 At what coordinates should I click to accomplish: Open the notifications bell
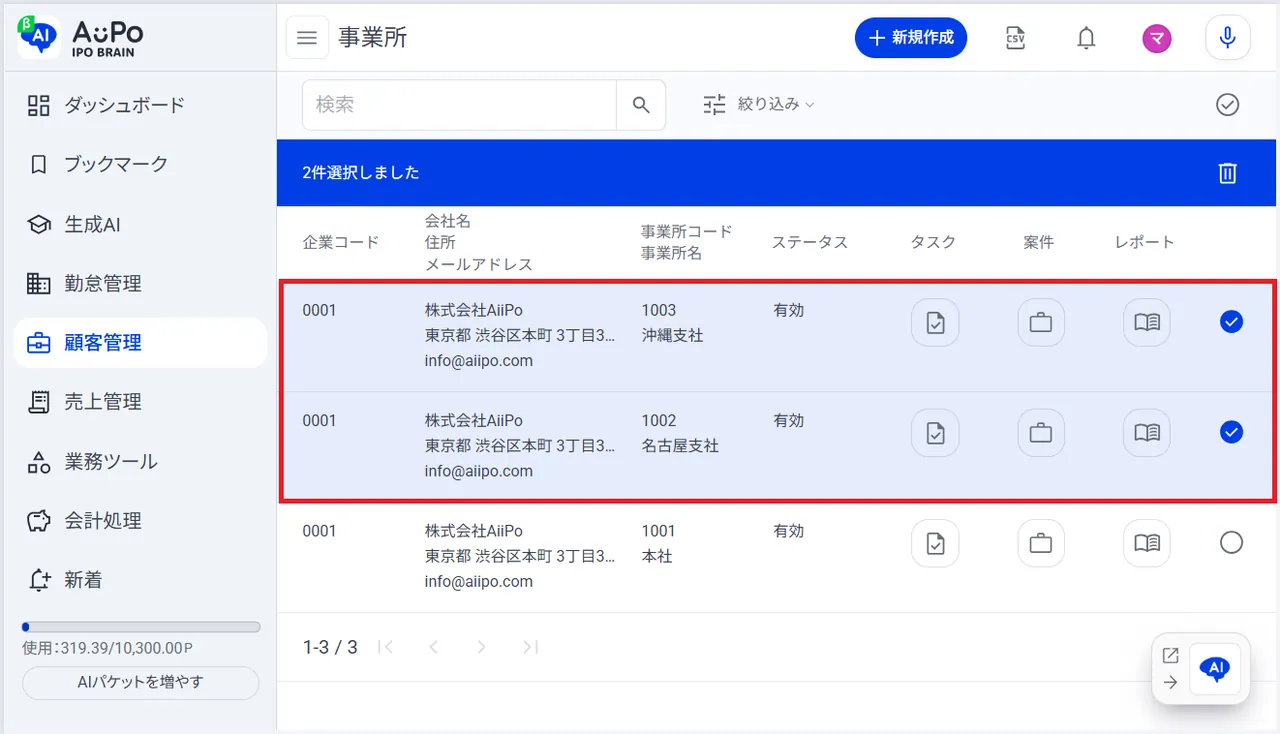(x=1086, y=38)
